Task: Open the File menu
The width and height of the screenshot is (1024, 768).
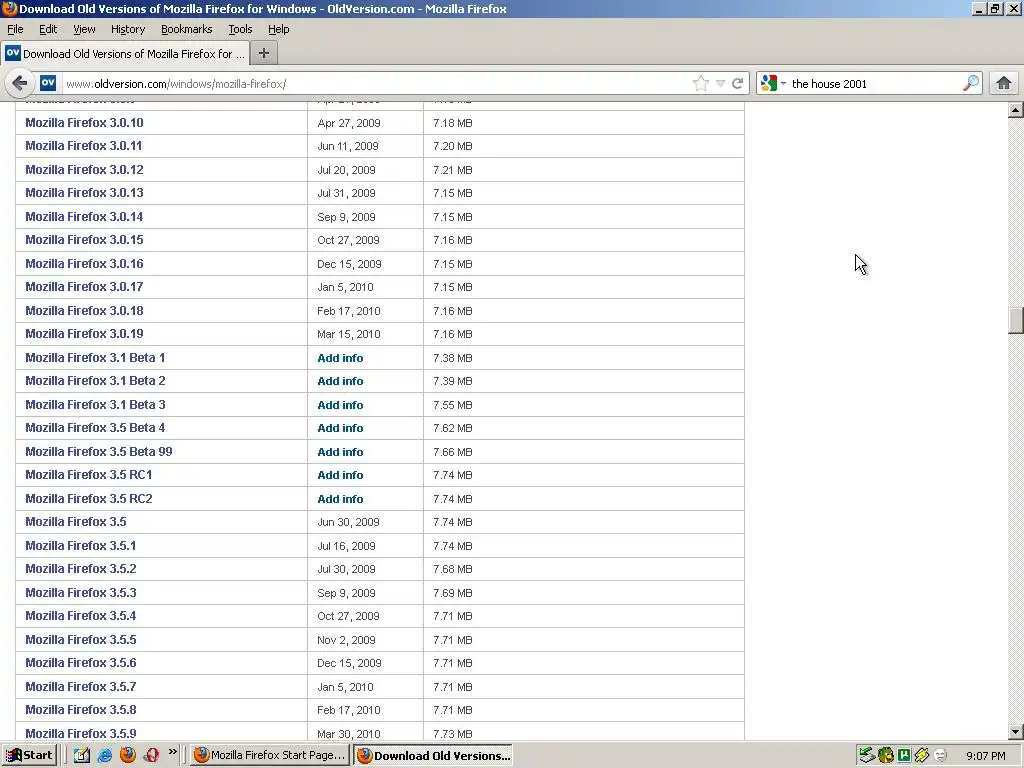Action: pyautogui.click(x=15, y=29)
